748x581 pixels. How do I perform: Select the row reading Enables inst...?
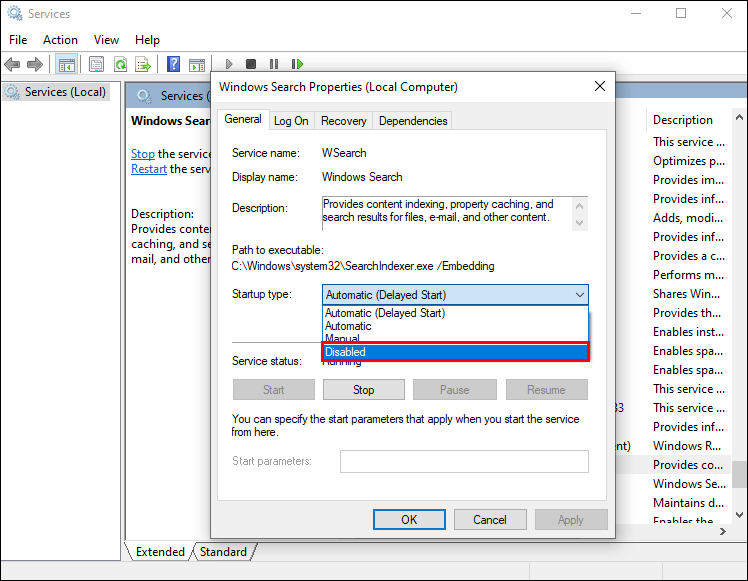pyautogui.click(x=688, y=332)
